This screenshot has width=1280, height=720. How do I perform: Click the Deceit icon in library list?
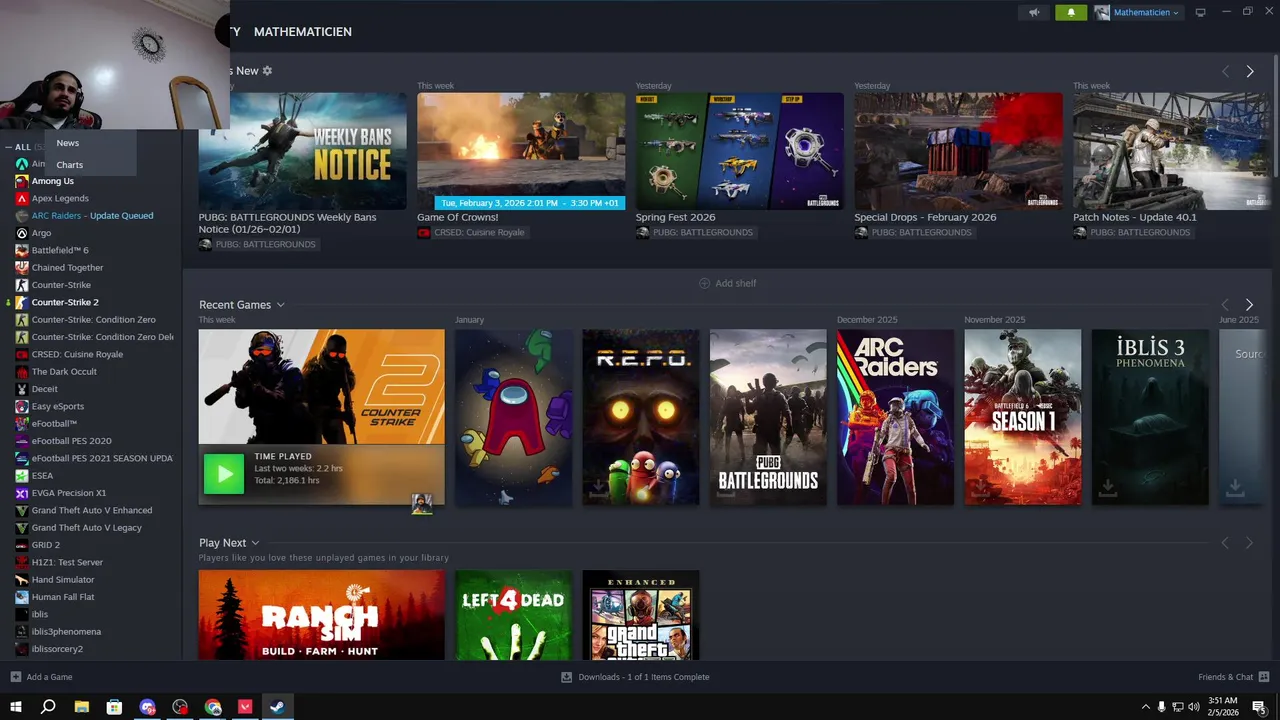pos(21,389)
